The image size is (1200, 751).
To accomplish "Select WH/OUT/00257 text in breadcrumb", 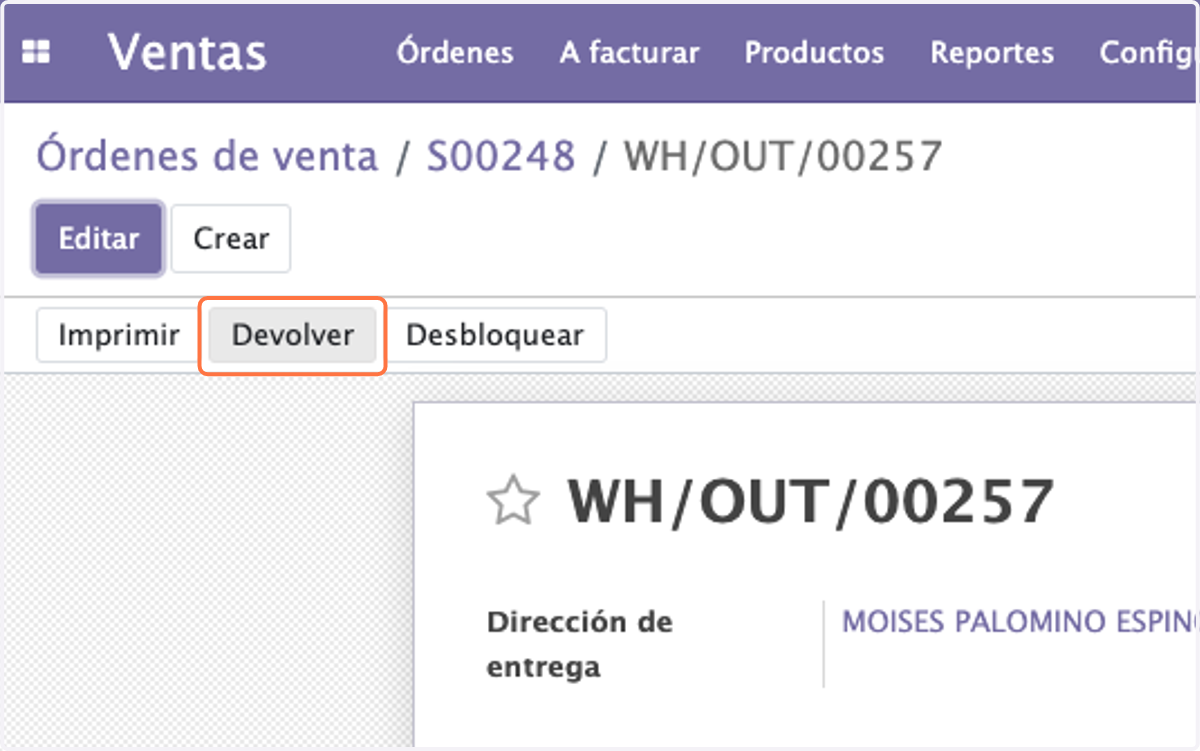I will coord(783,156).
